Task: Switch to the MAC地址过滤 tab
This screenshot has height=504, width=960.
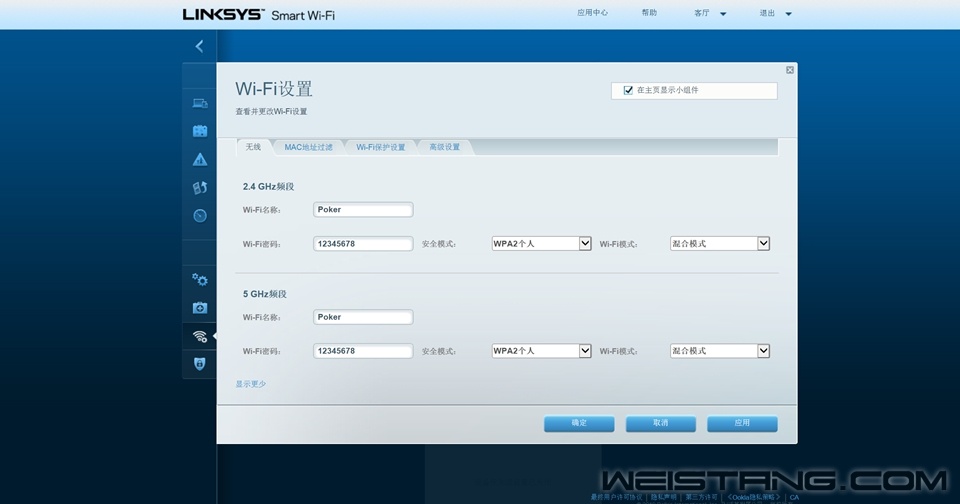Action: [x=308, y=147]
